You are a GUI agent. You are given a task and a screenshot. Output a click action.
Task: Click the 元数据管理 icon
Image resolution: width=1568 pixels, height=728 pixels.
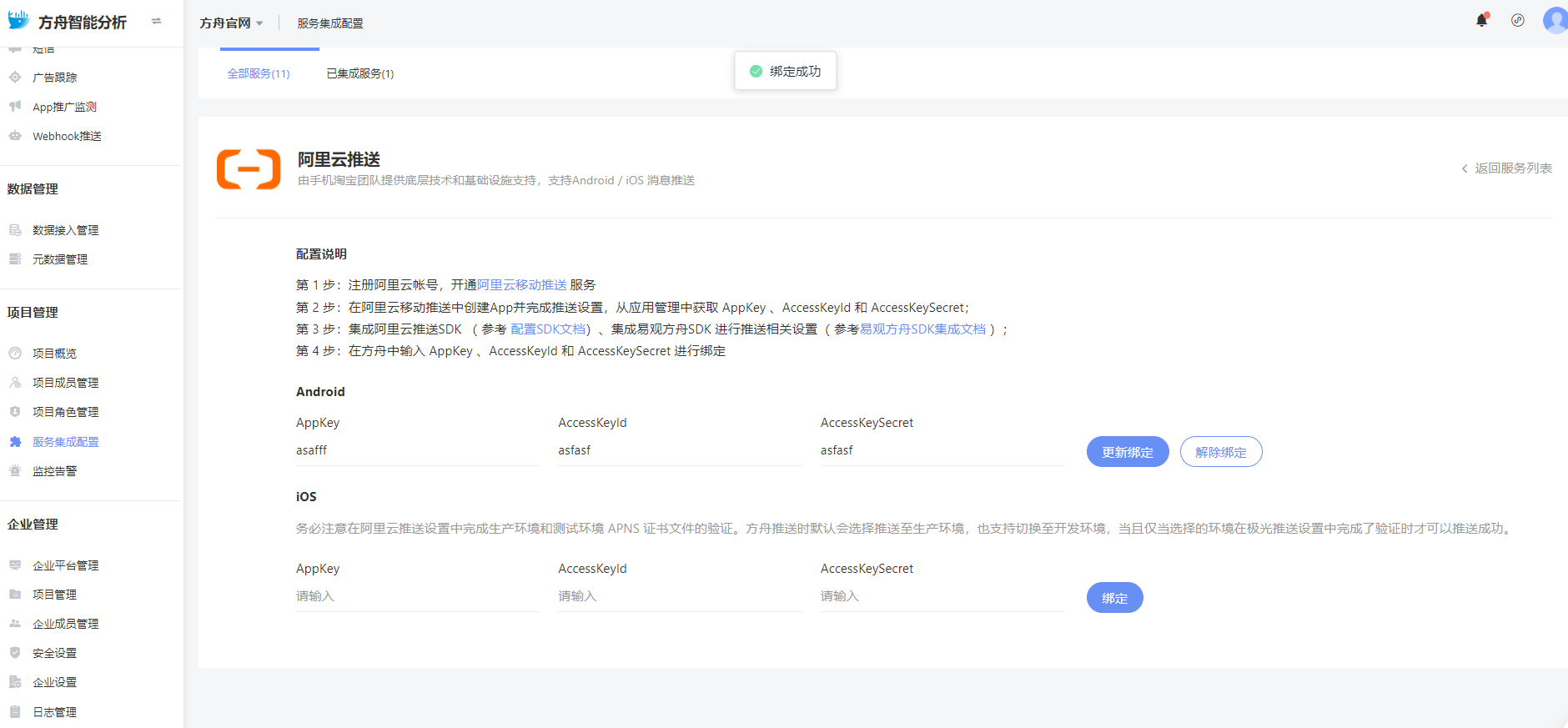point(15,259)
